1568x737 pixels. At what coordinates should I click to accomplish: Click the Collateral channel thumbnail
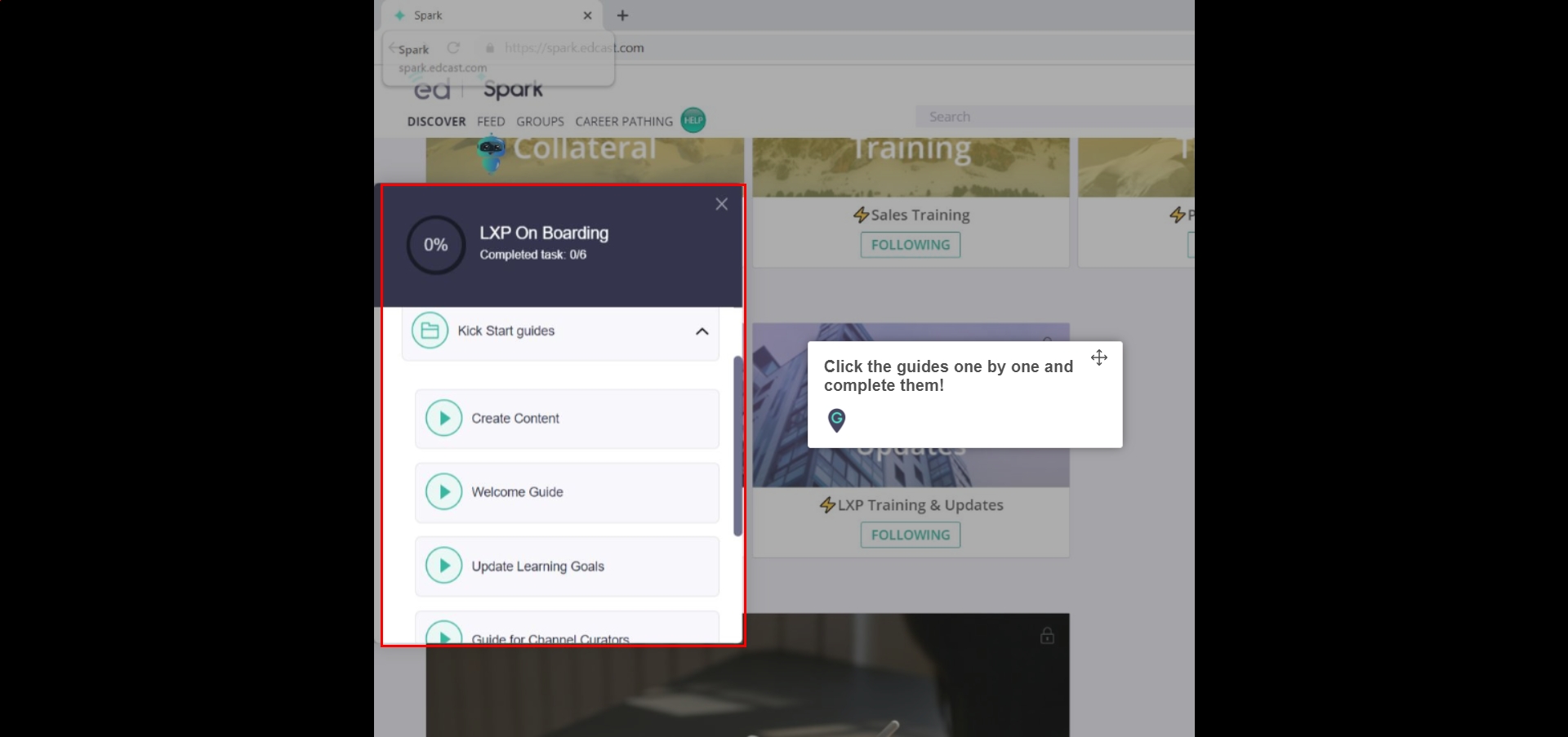pos(585,160)
